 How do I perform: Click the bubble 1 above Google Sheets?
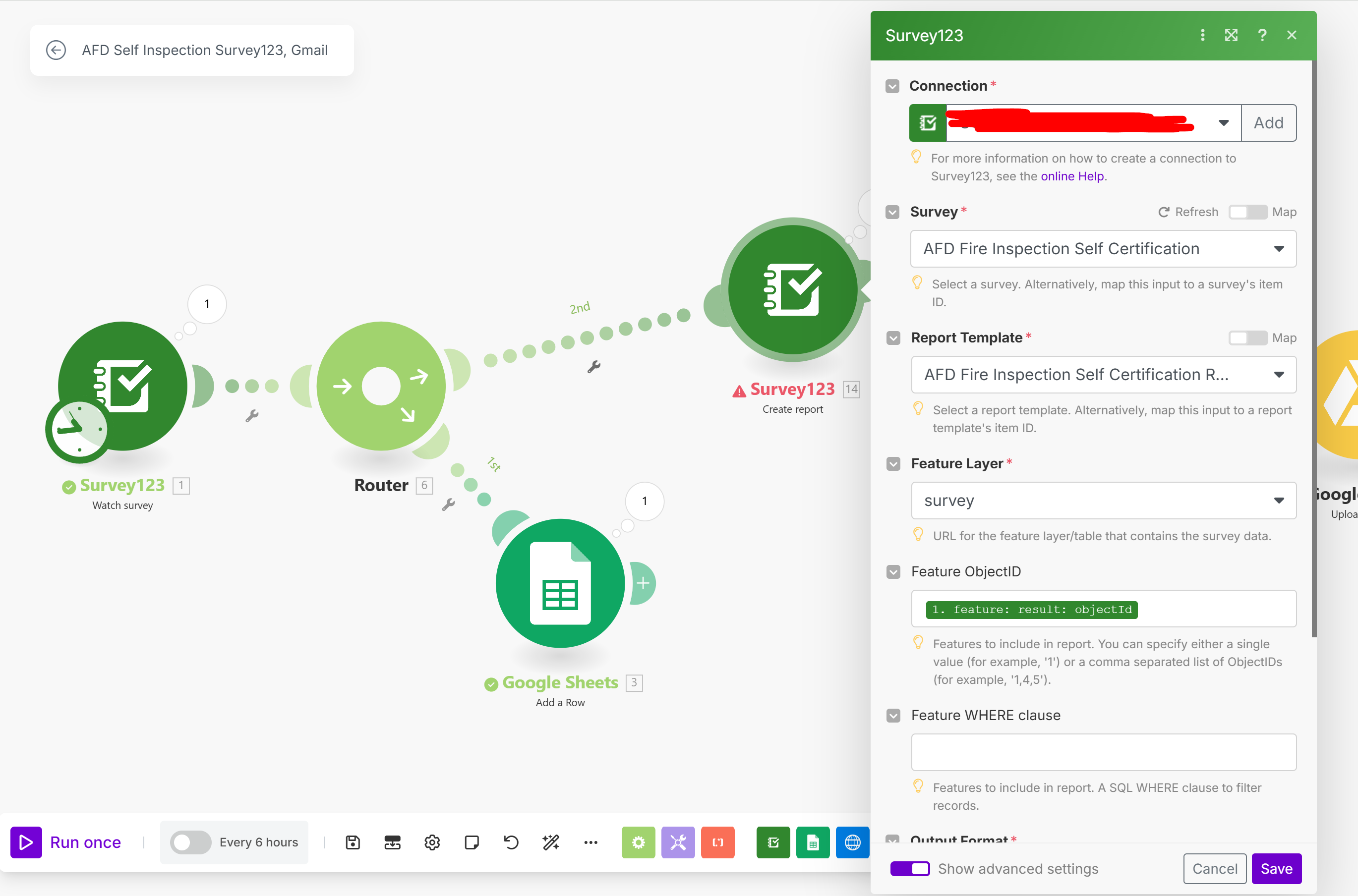(645, 501)
